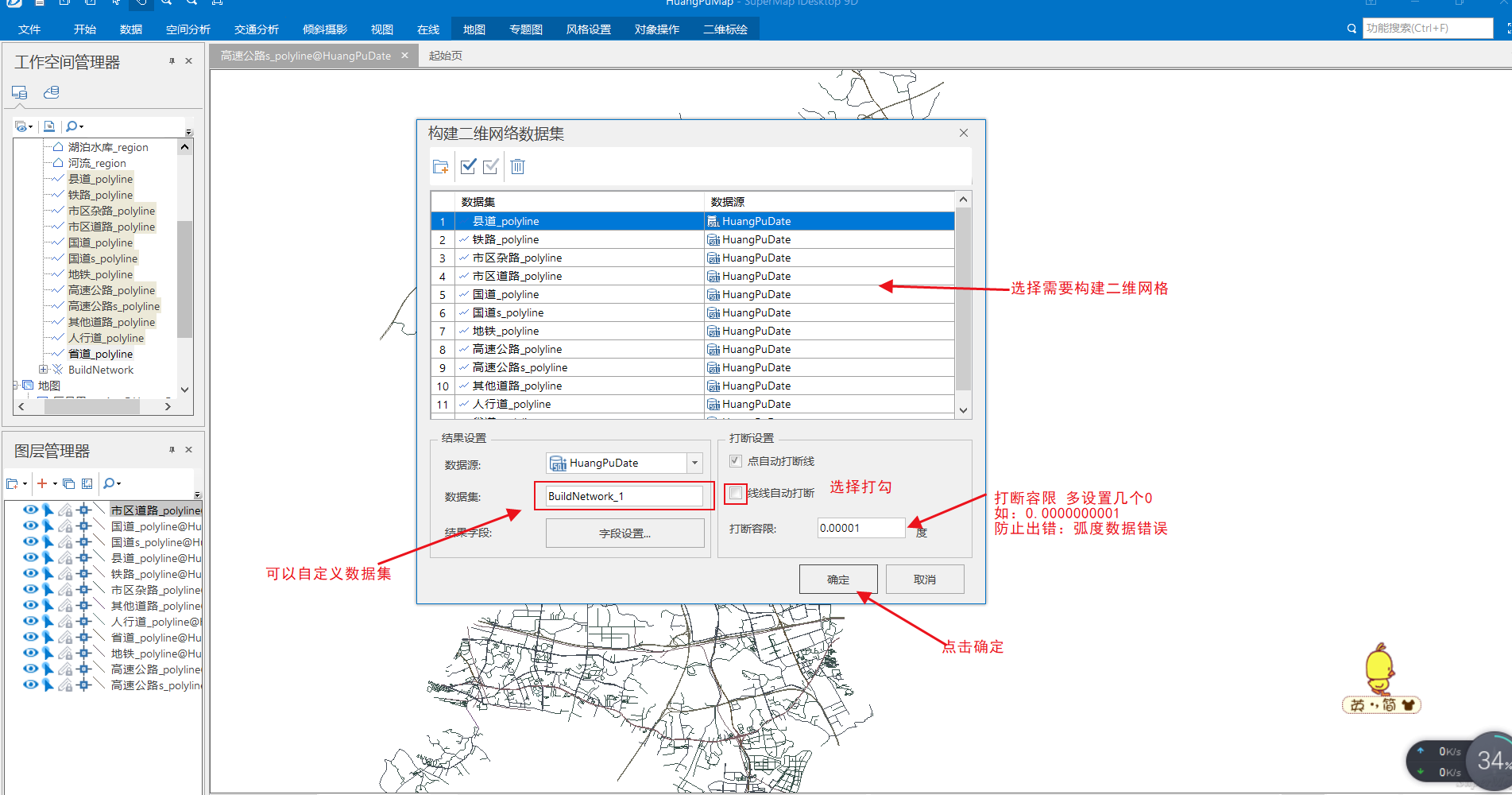Image resolution: width=1512 pixels, height=795 pixels.
Task: Enable the 线线自动打断 checkbox
Action: pyautogui.click(x=735, y=492)
